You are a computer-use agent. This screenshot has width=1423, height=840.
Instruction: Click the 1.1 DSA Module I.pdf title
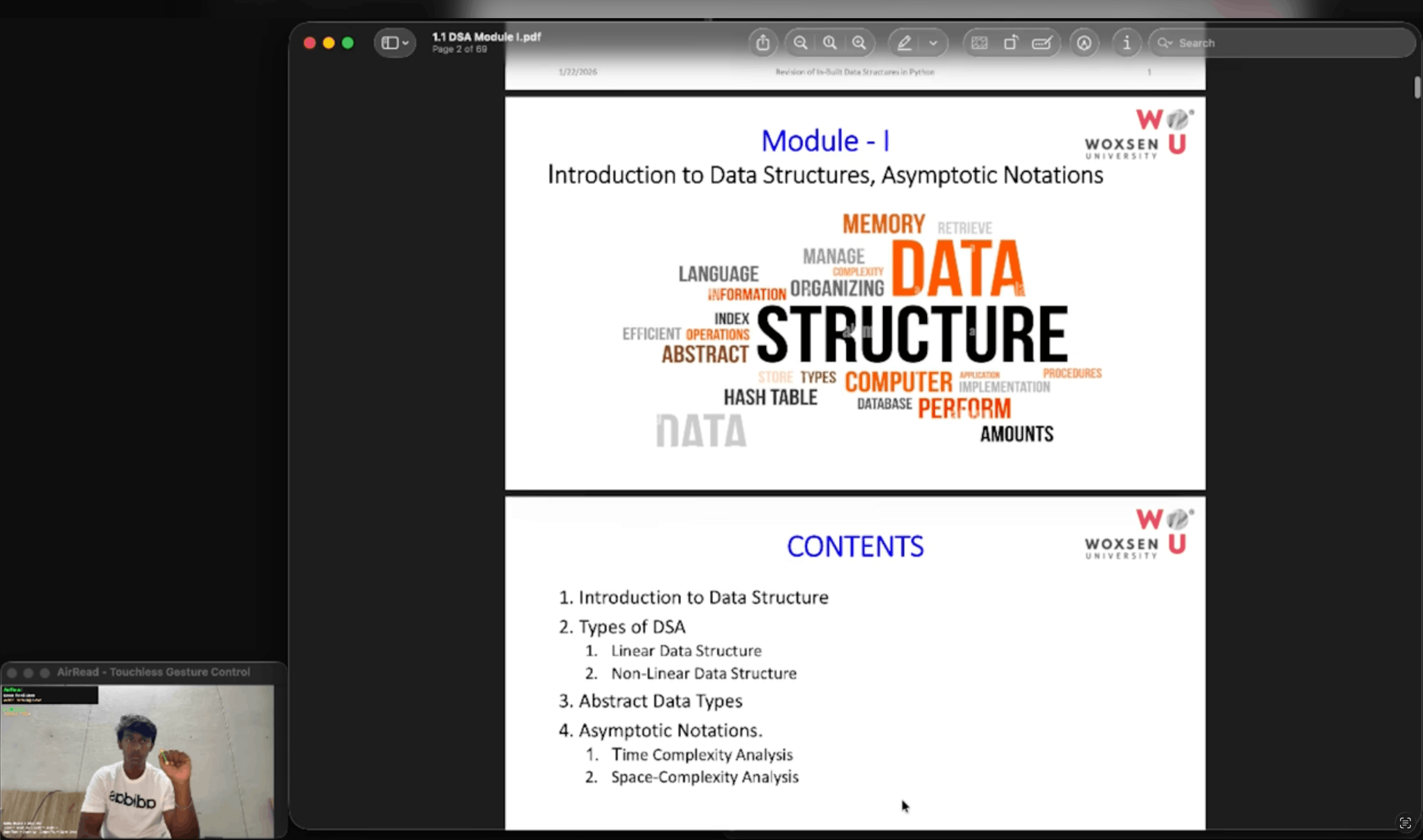tap(486, 37)
